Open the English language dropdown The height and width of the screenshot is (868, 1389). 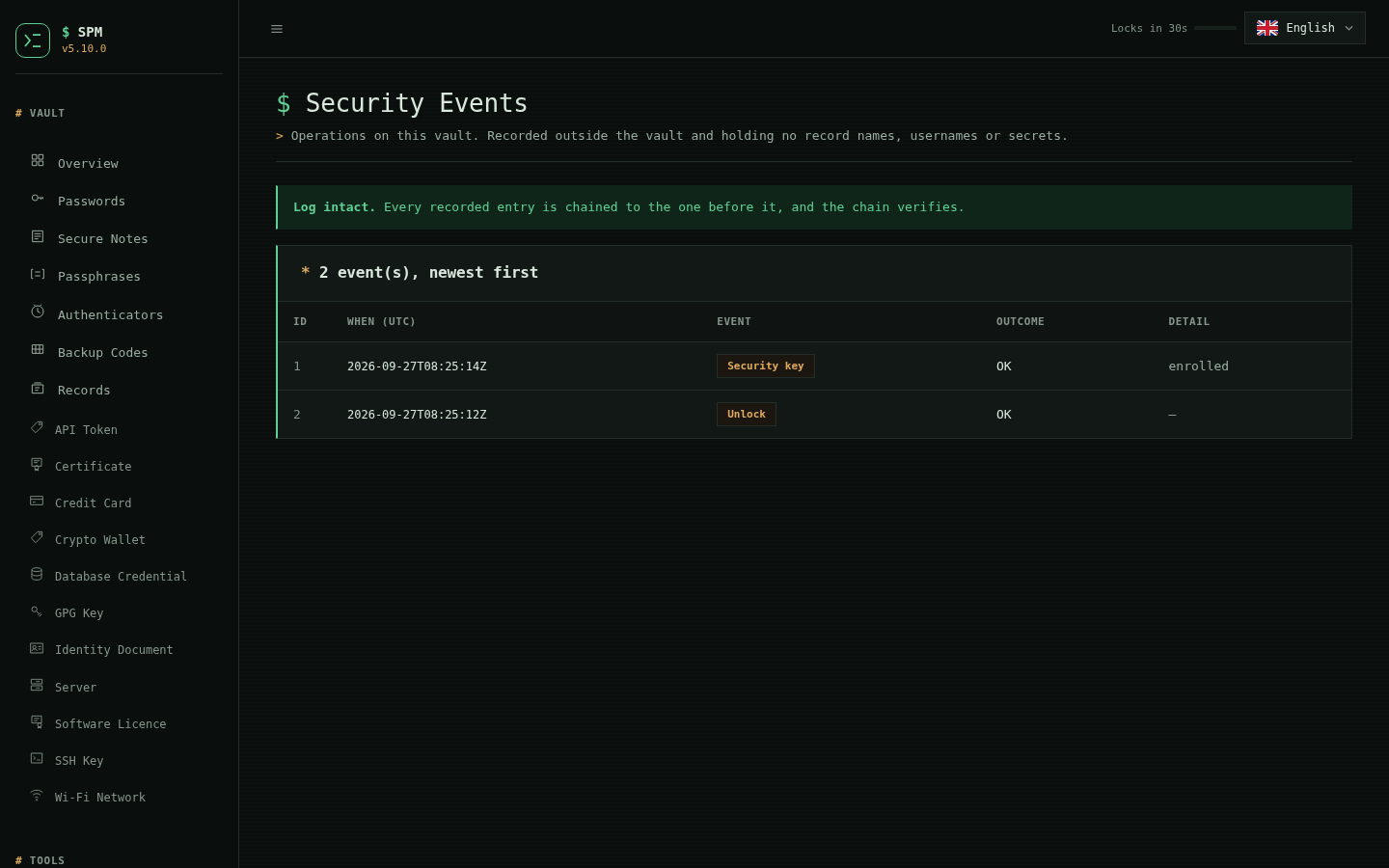point(1305,28)
